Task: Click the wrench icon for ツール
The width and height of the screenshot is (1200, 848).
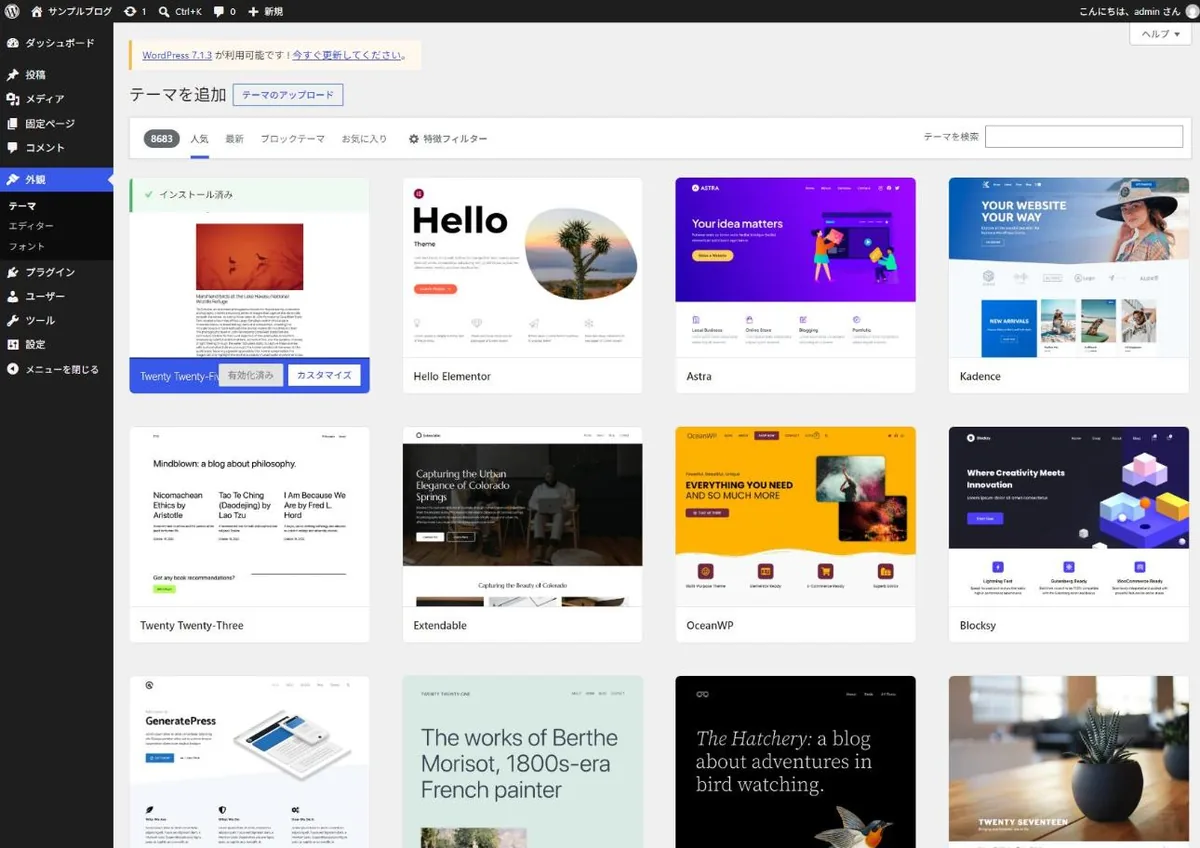Action: click(x=13, y=321)
